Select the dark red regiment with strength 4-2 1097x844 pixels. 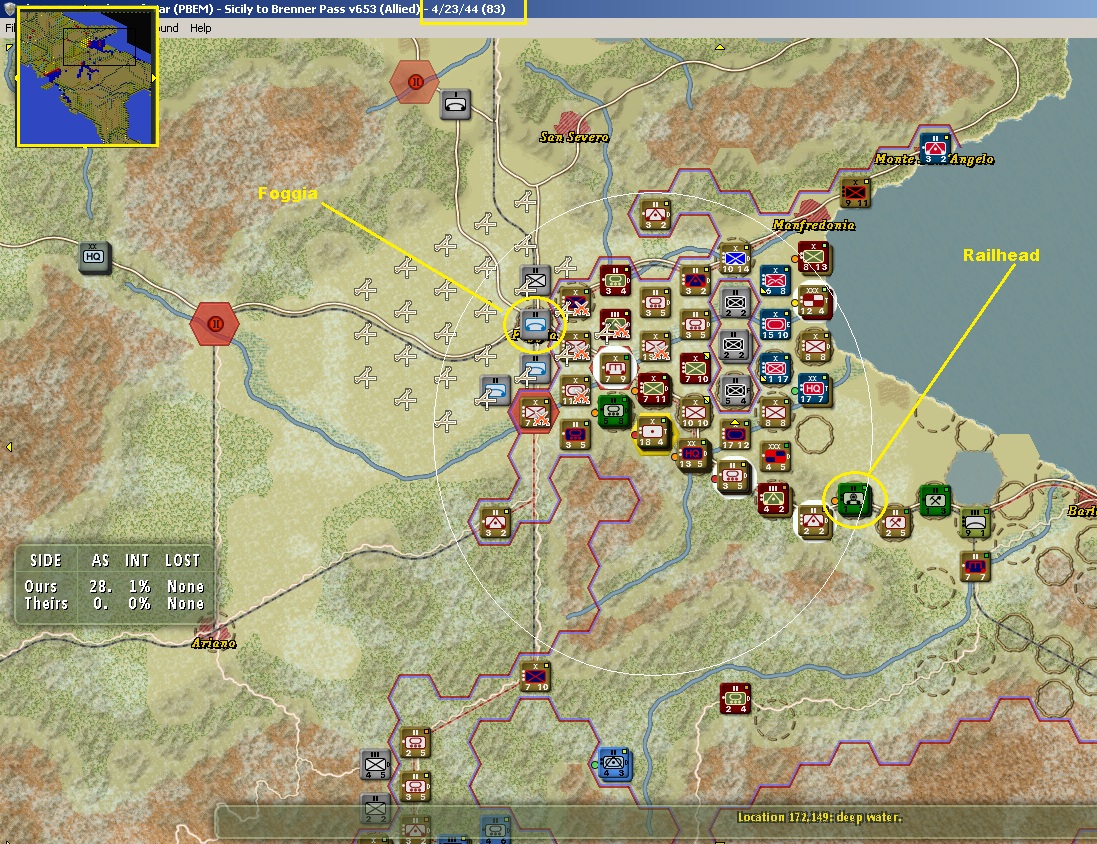[773, 499]
